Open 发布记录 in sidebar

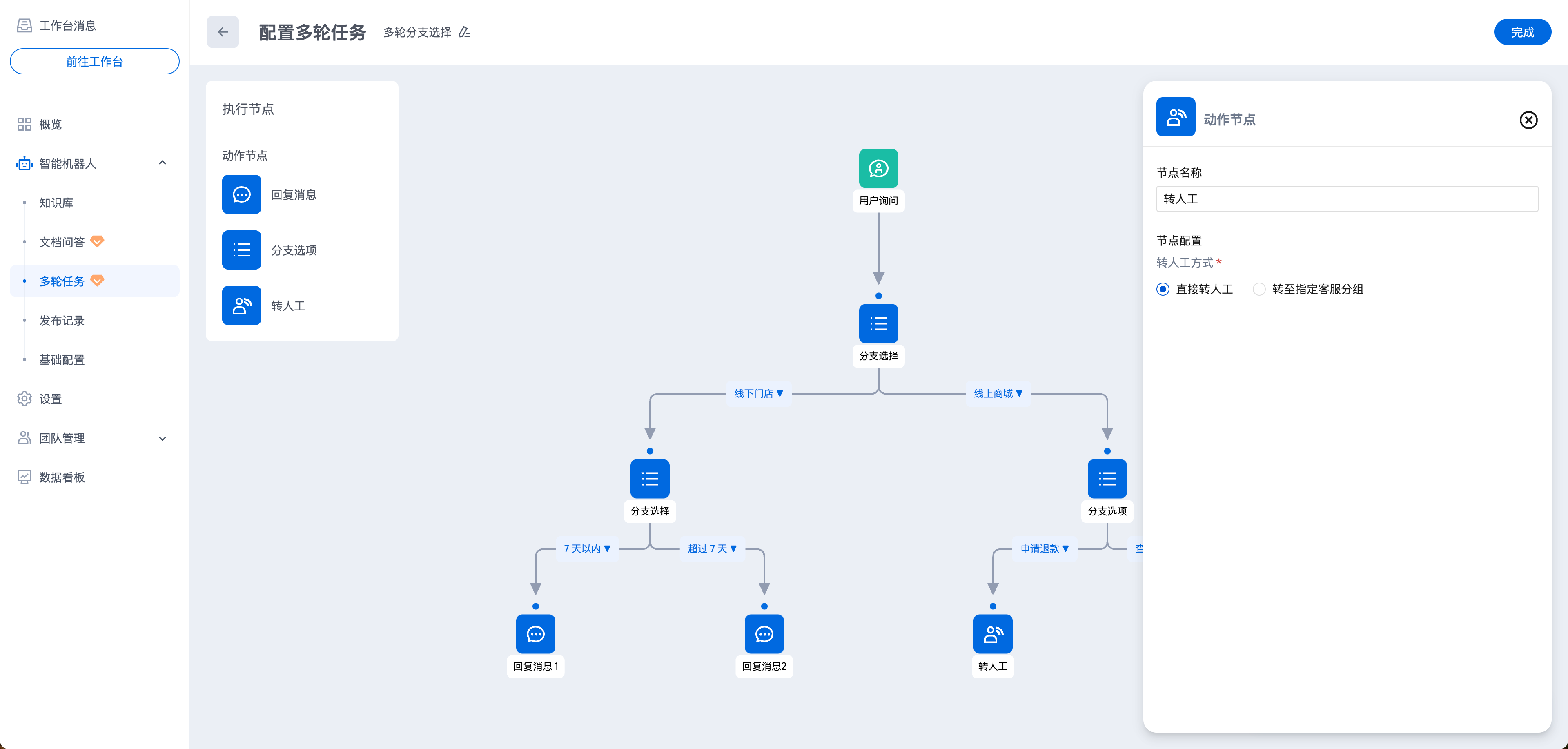(62, 320)
